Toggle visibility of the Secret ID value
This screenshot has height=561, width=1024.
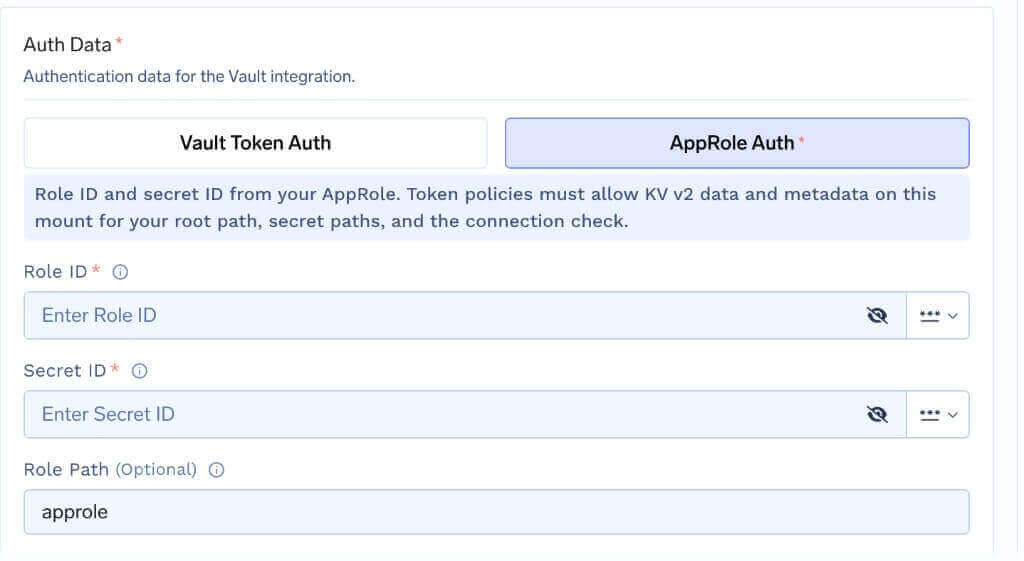[877, 415]
